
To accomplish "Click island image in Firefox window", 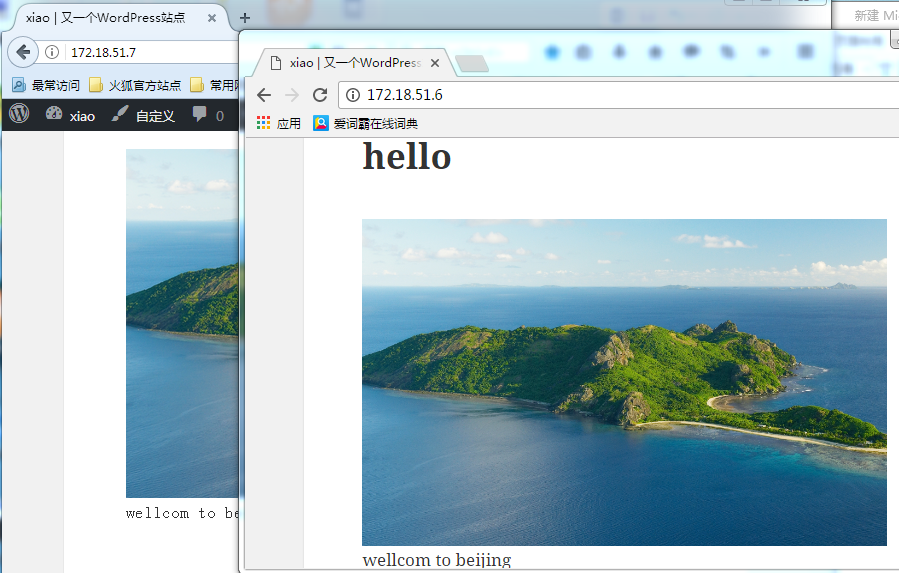I will coord(182,323).
